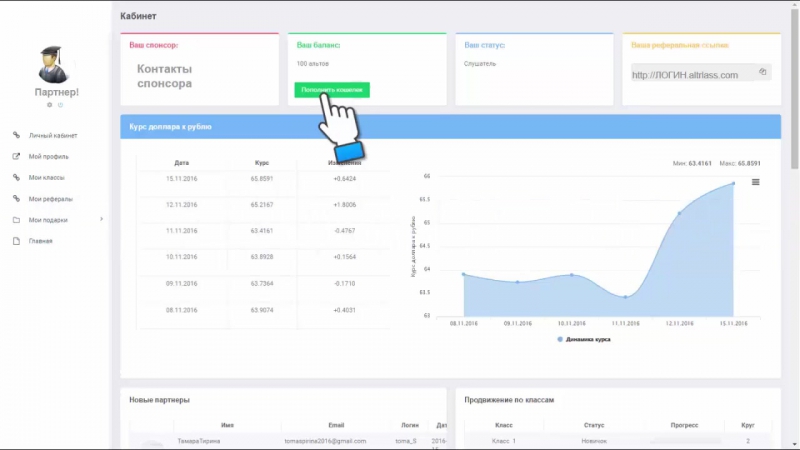This screenshot has width=800, height=450.
Task: Click the settings gear icon under Партнер!
Action: coord(50,104)
